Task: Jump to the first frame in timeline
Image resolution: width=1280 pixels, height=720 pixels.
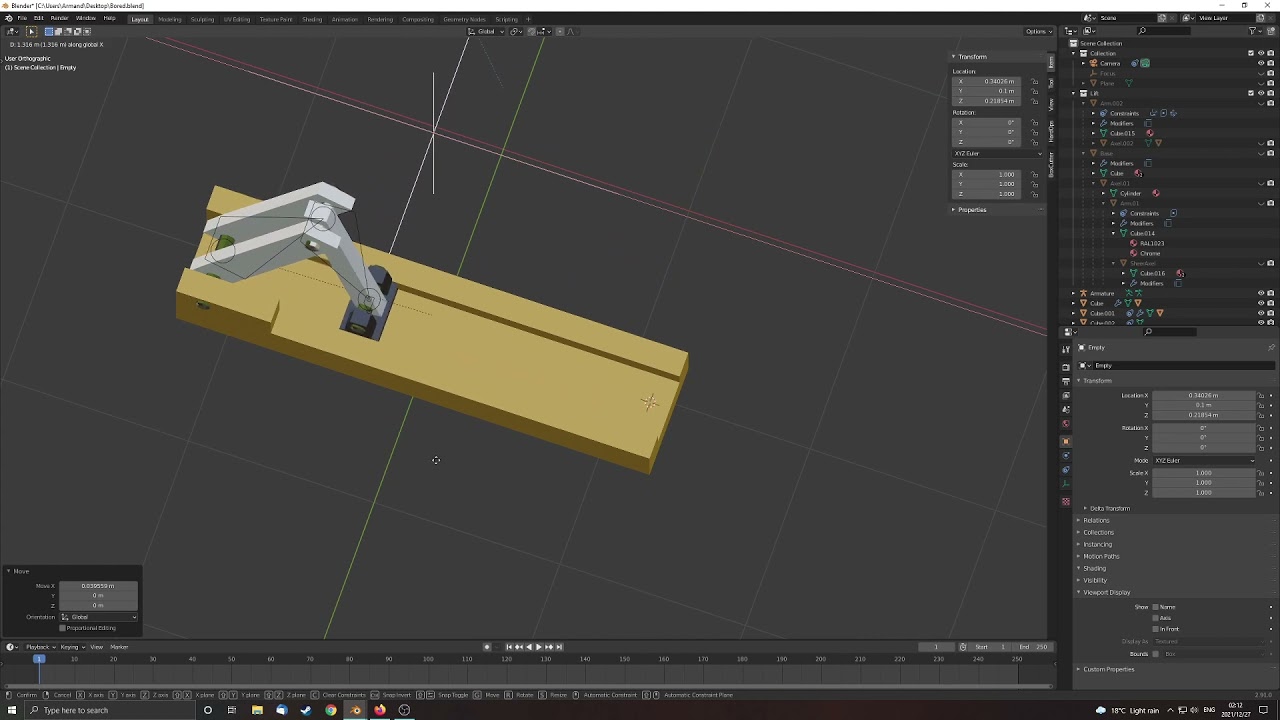Action: point(509,647)
